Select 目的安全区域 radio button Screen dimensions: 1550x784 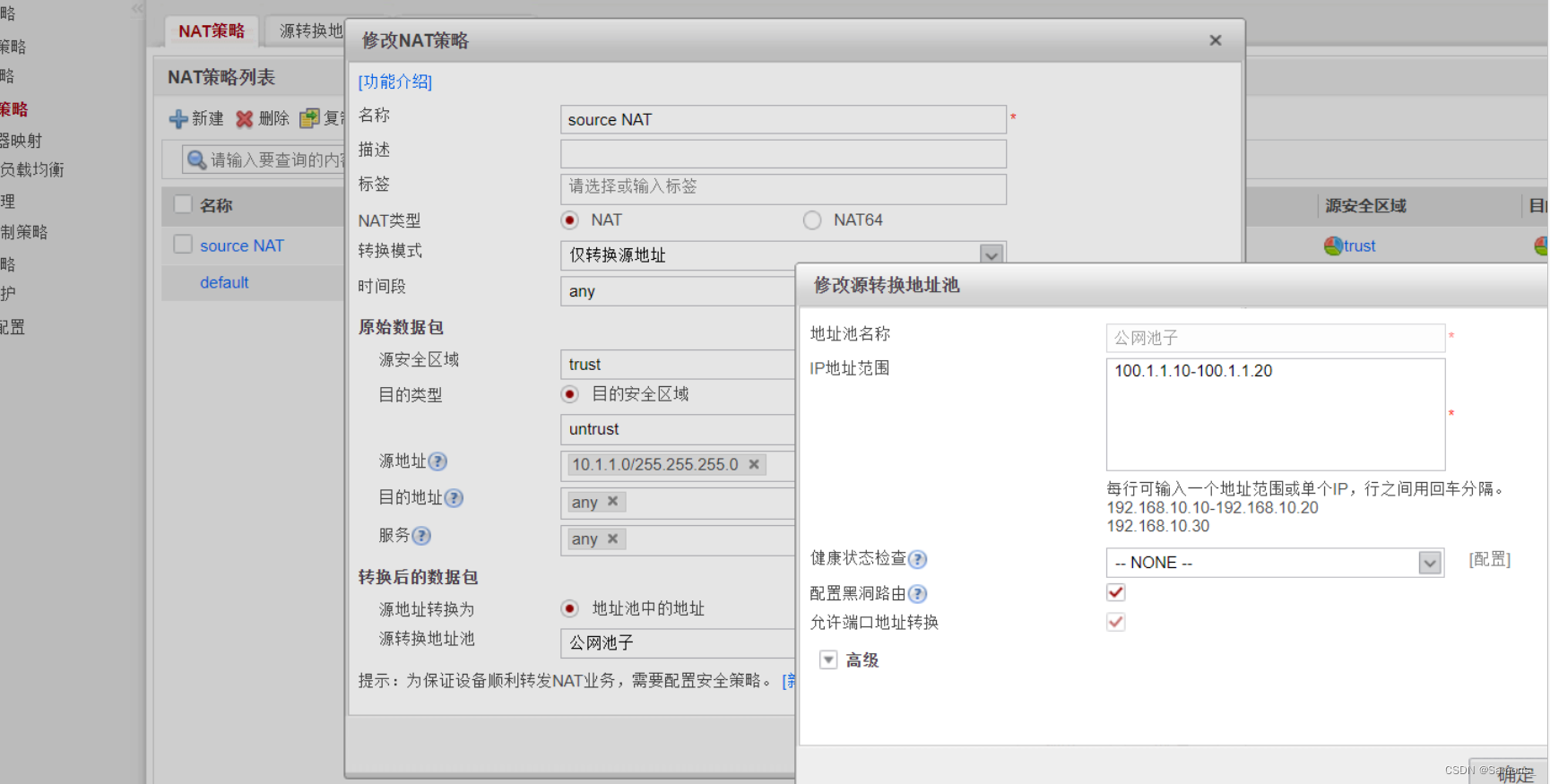(569, 394)
